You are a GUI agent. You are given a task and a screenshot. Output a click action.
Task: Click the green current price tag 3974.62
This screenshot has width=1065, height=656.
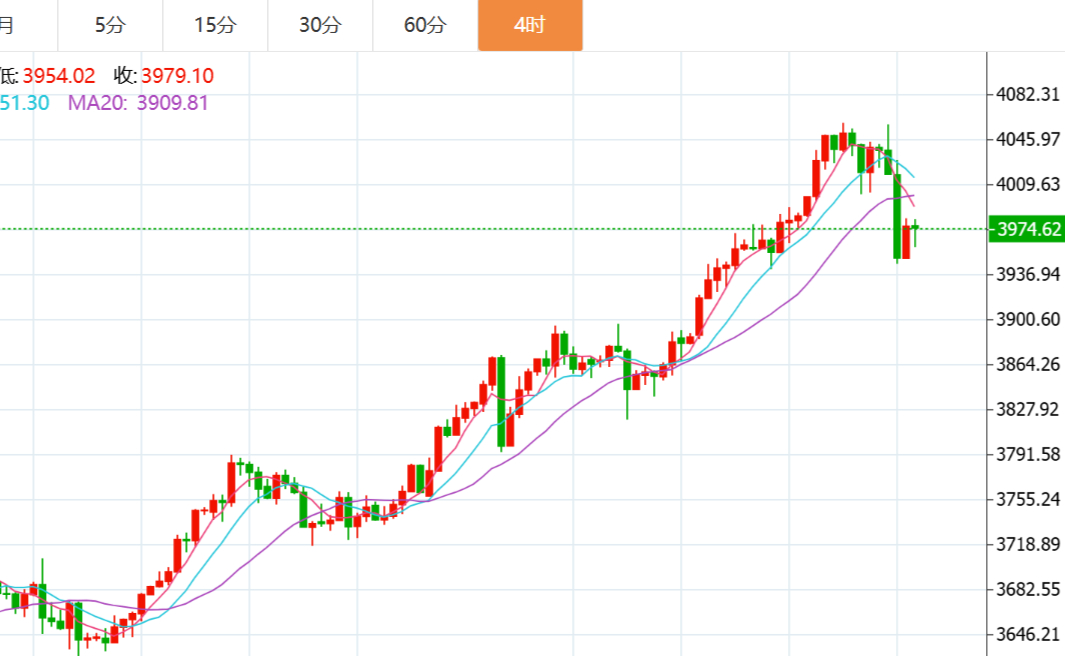coord(1024,229)
